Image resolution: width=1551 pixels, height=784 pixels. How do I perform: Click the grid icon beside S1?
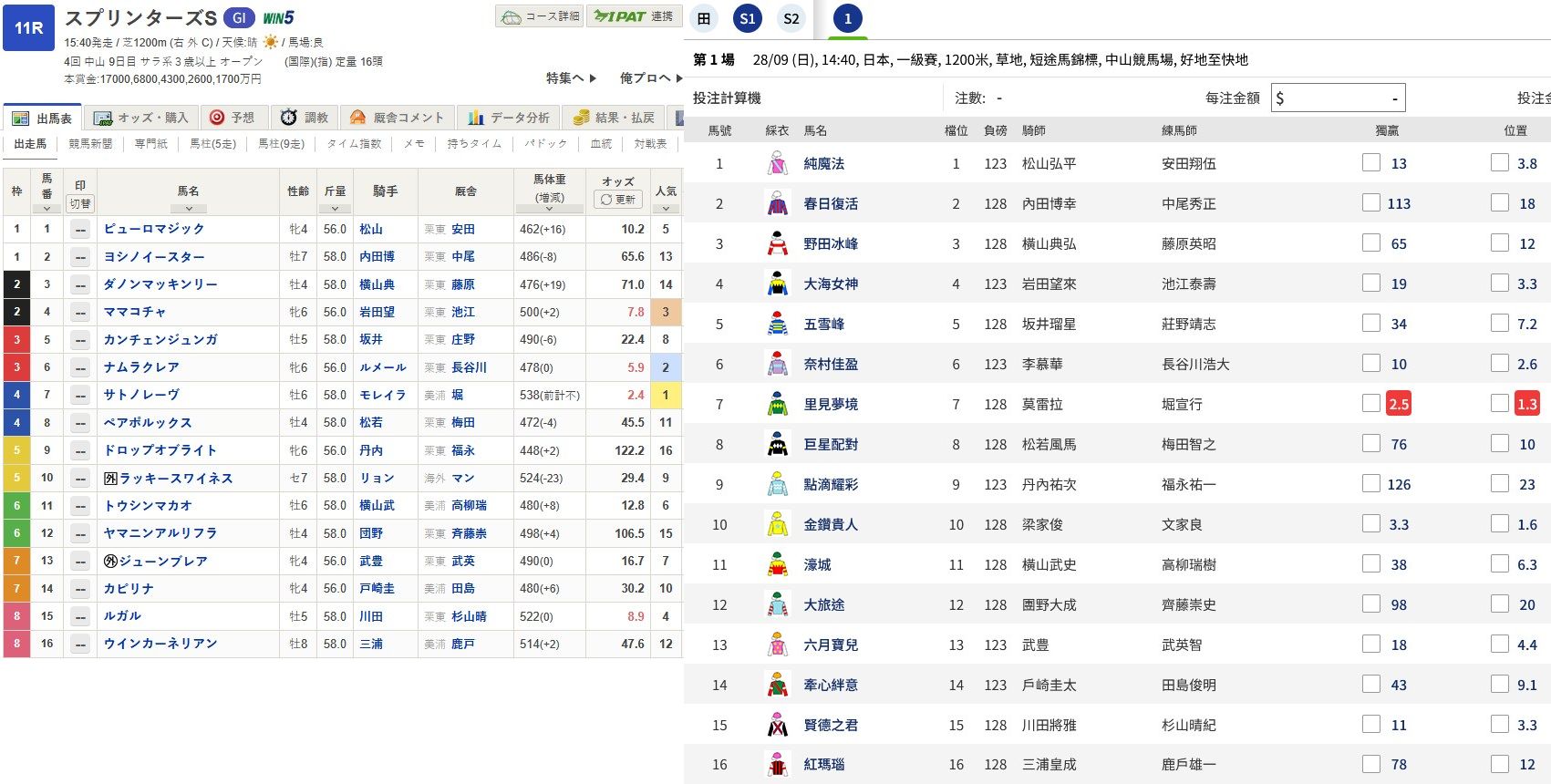704,18
